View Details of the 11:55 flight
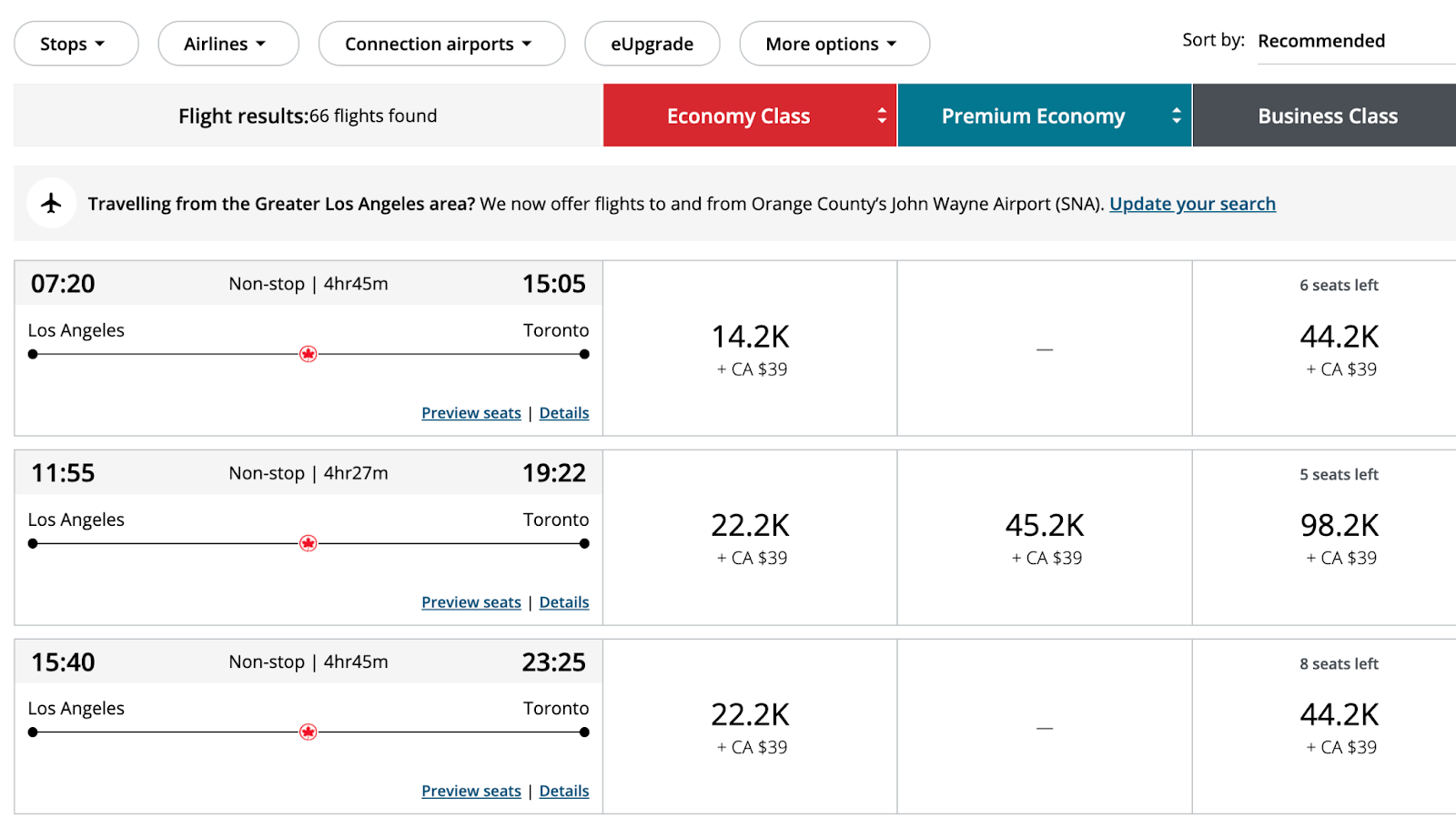 pyautogui.click(x=564, y=602)
